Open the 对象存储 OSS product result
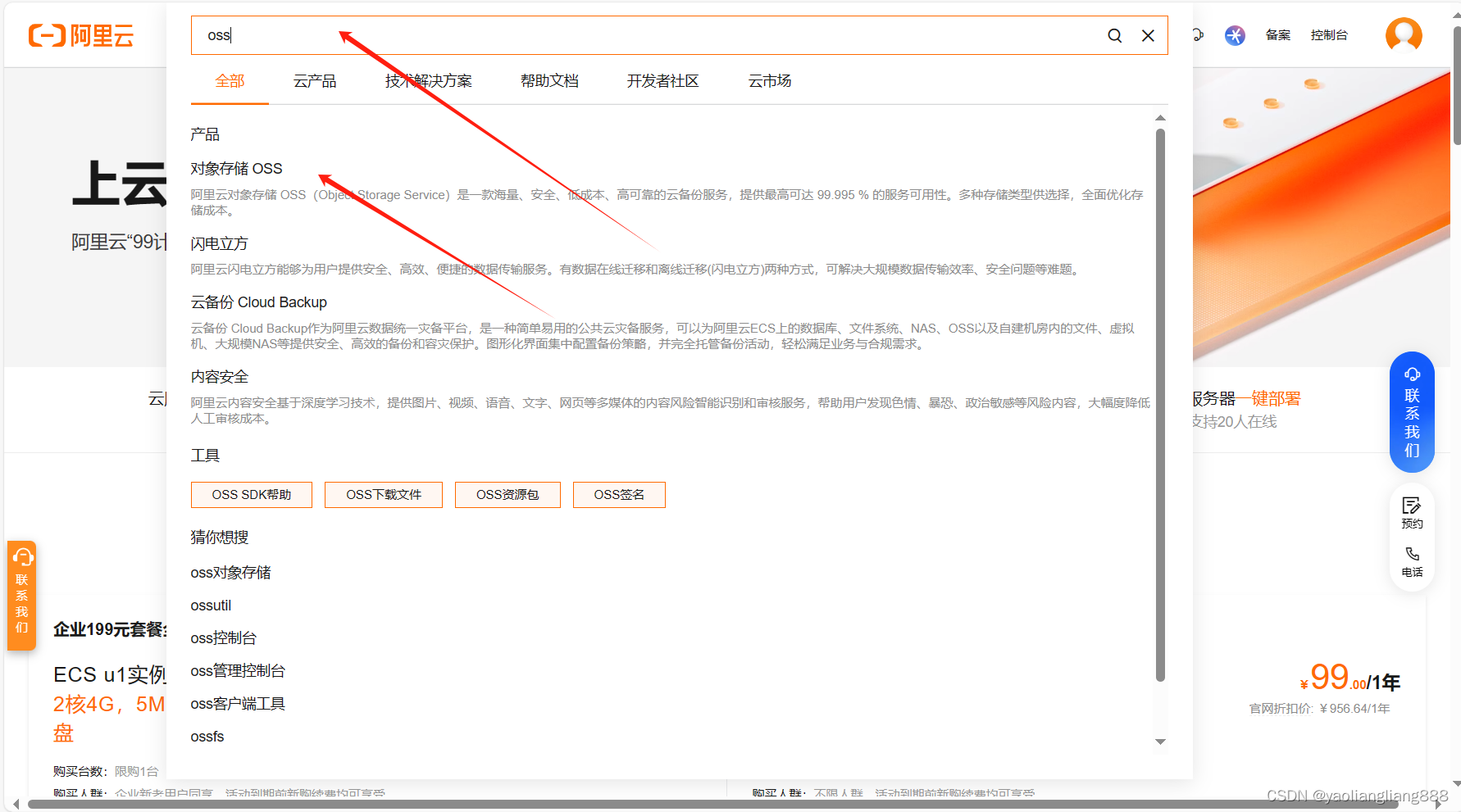Screen dimensions: 1461x812 [x=236, y=169]
